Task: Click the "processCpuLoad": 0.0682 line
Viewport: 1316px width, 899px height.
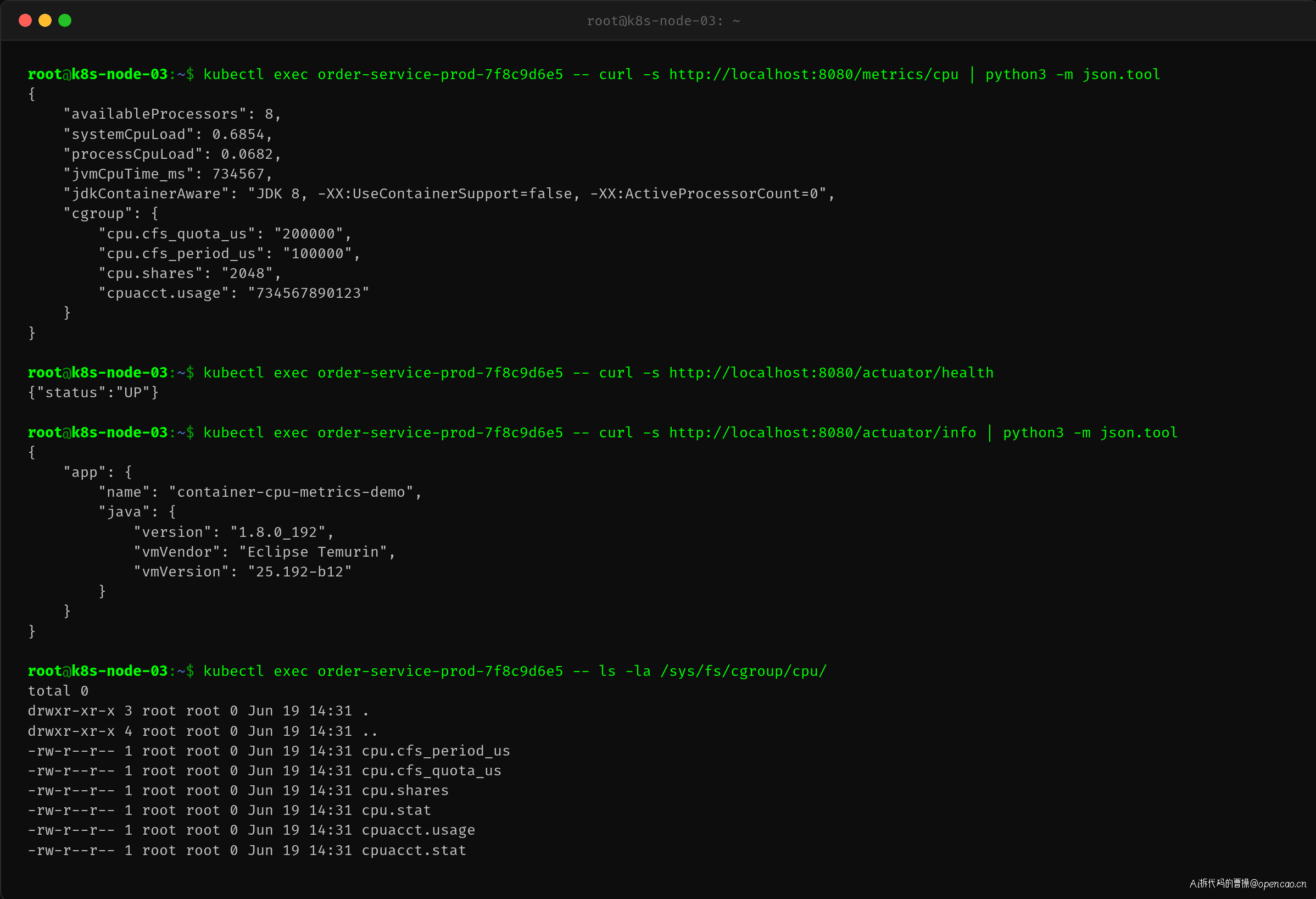Action: pyautogui.click(x=172, y=154)
